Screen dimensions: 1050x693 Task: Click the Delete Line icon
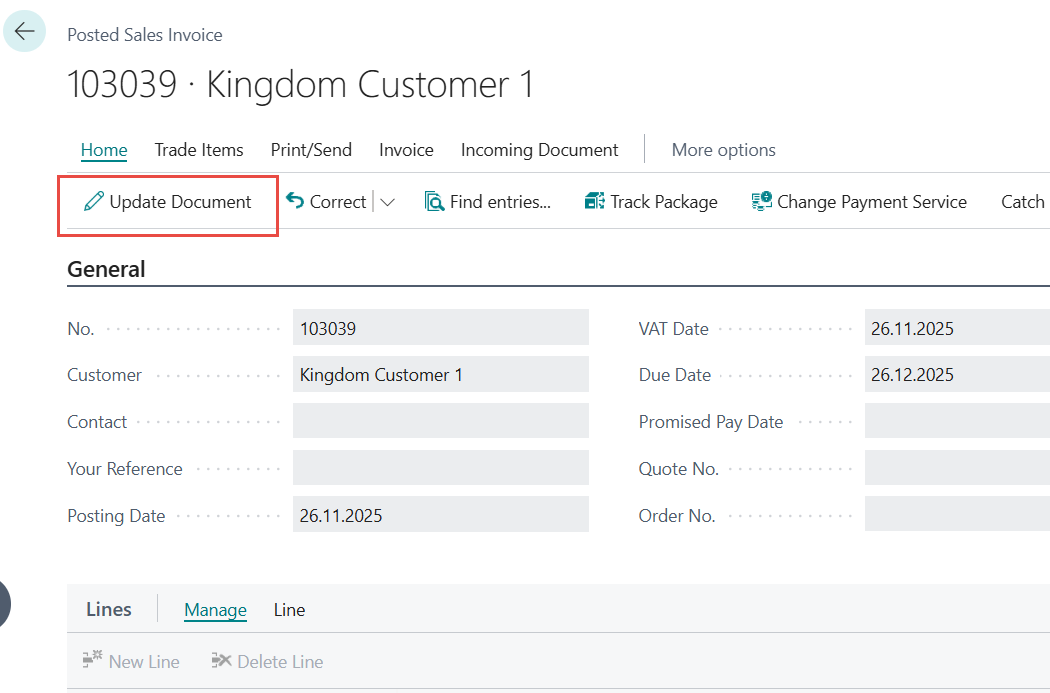coord(222,661)
